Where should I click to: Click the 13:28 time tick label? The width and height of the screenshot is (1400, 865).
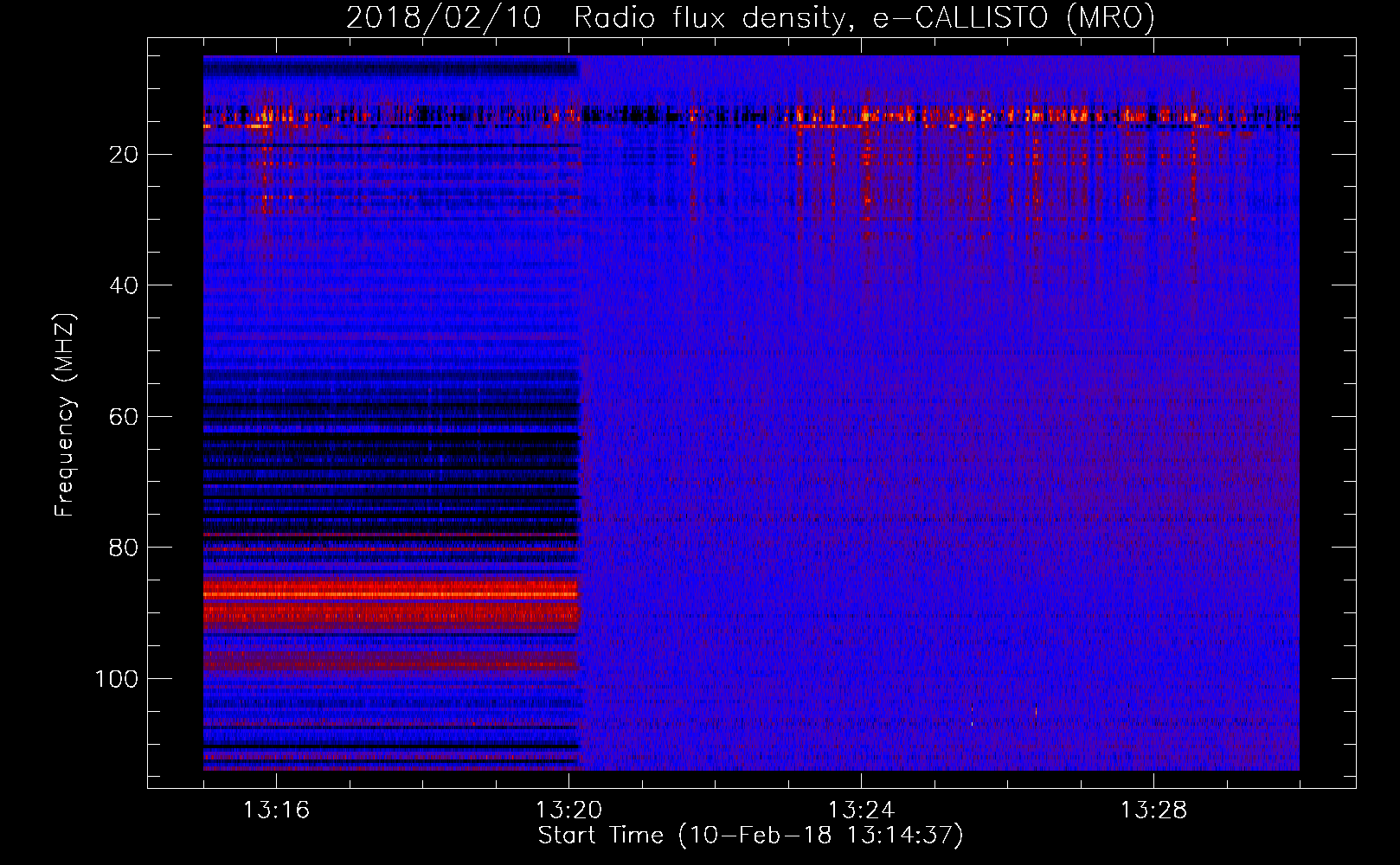[x=1153, y=811]
